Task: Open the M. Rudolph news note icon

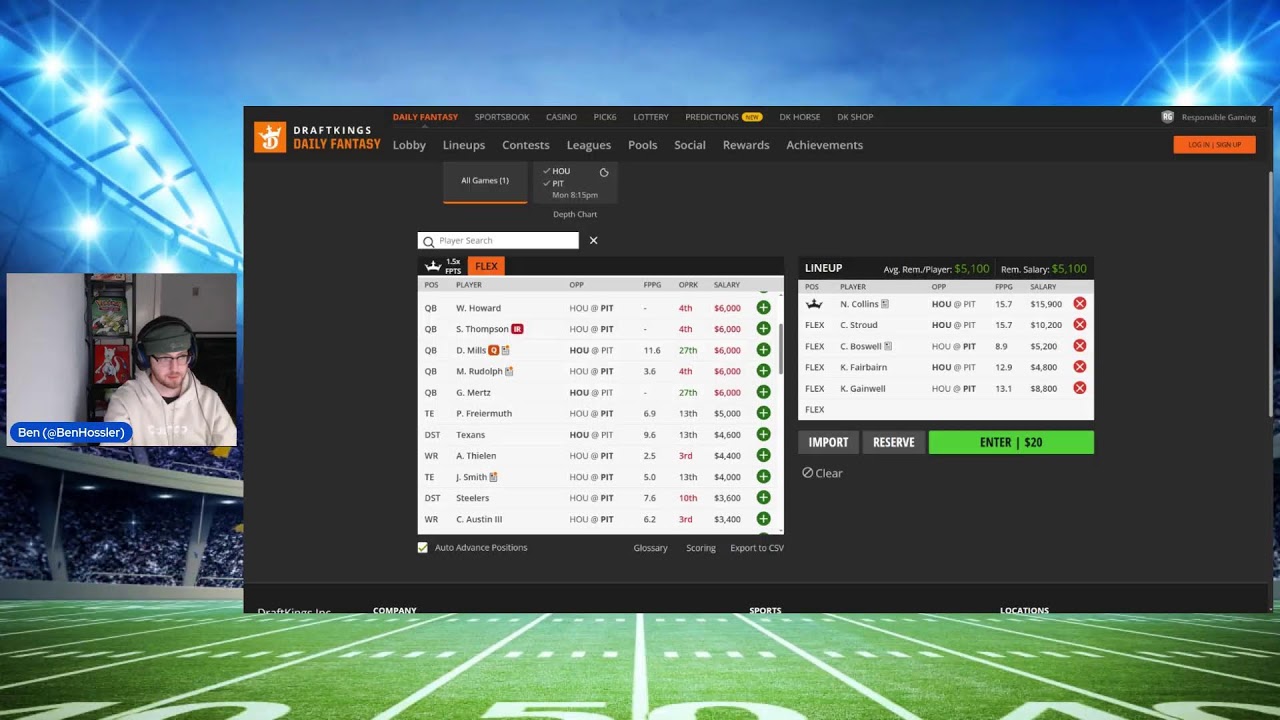Action: (509, 371)
